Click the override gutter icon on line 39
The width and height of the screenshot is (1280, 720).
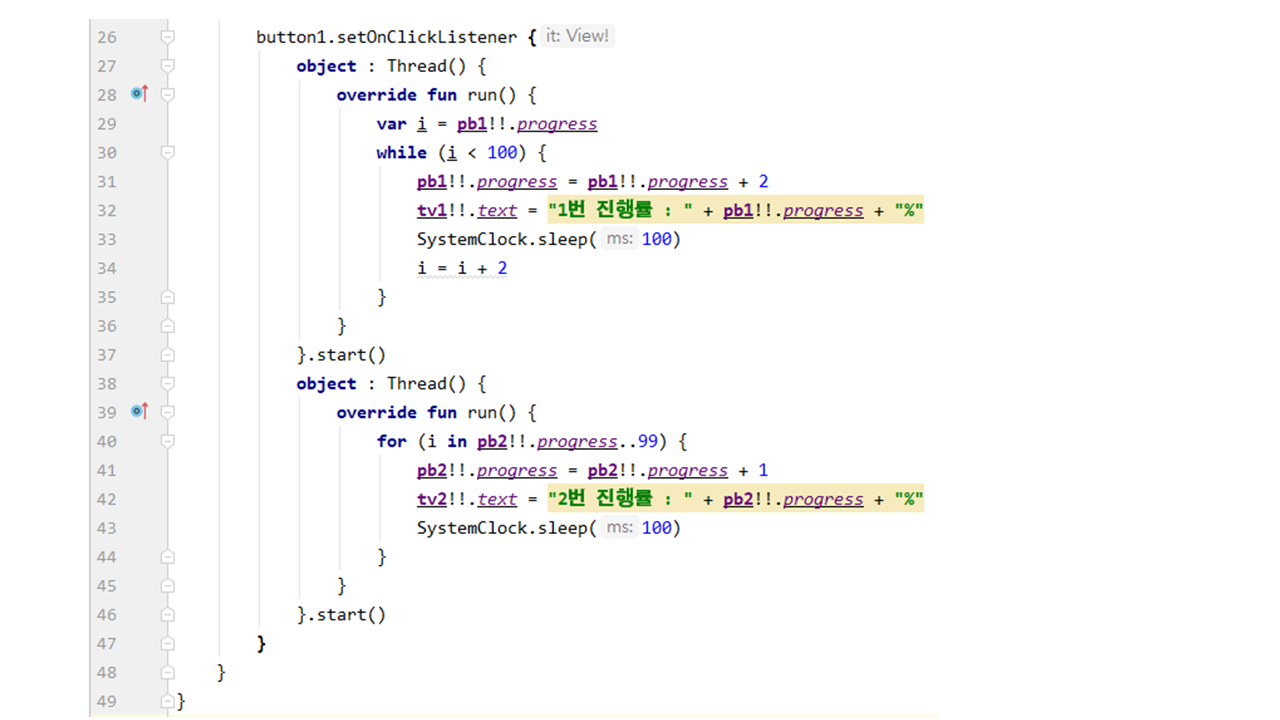(x=139, y=411)
